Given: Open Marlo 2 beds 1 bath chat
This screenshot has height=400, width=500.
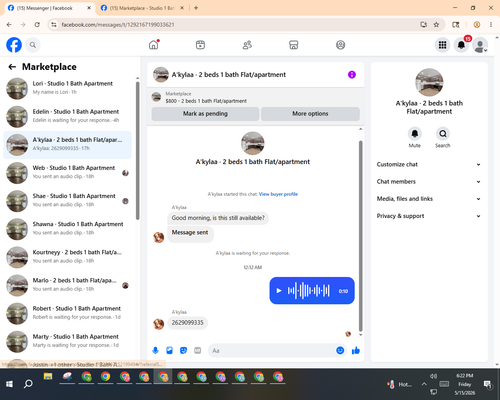Looking at the screenshot, I should (67, 285).
